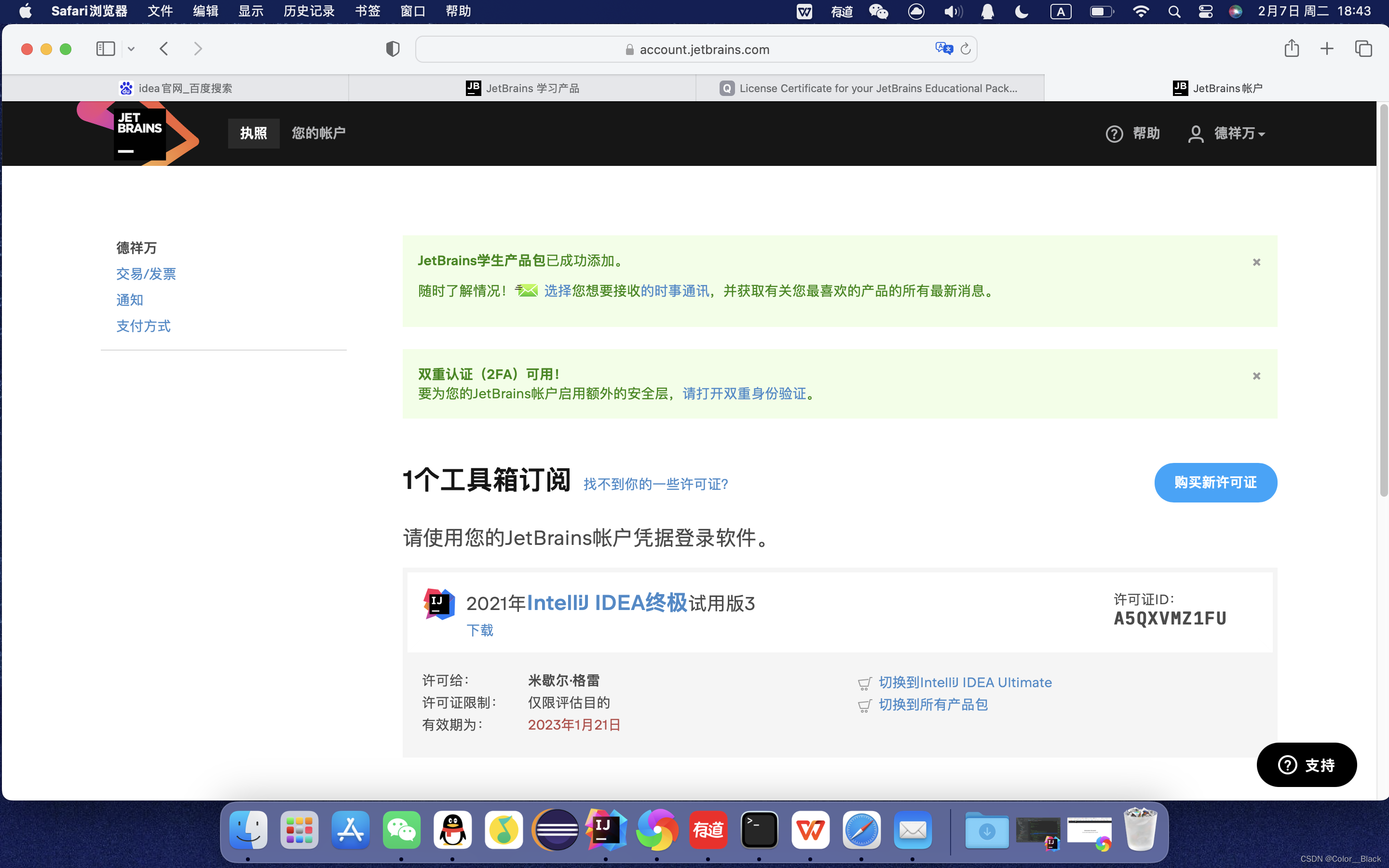The image size is (1389, 868).
Task: Click 切换到IntelliJ IDEA Ultimate link
Action: pyautogui.click(x=966, y=682)
